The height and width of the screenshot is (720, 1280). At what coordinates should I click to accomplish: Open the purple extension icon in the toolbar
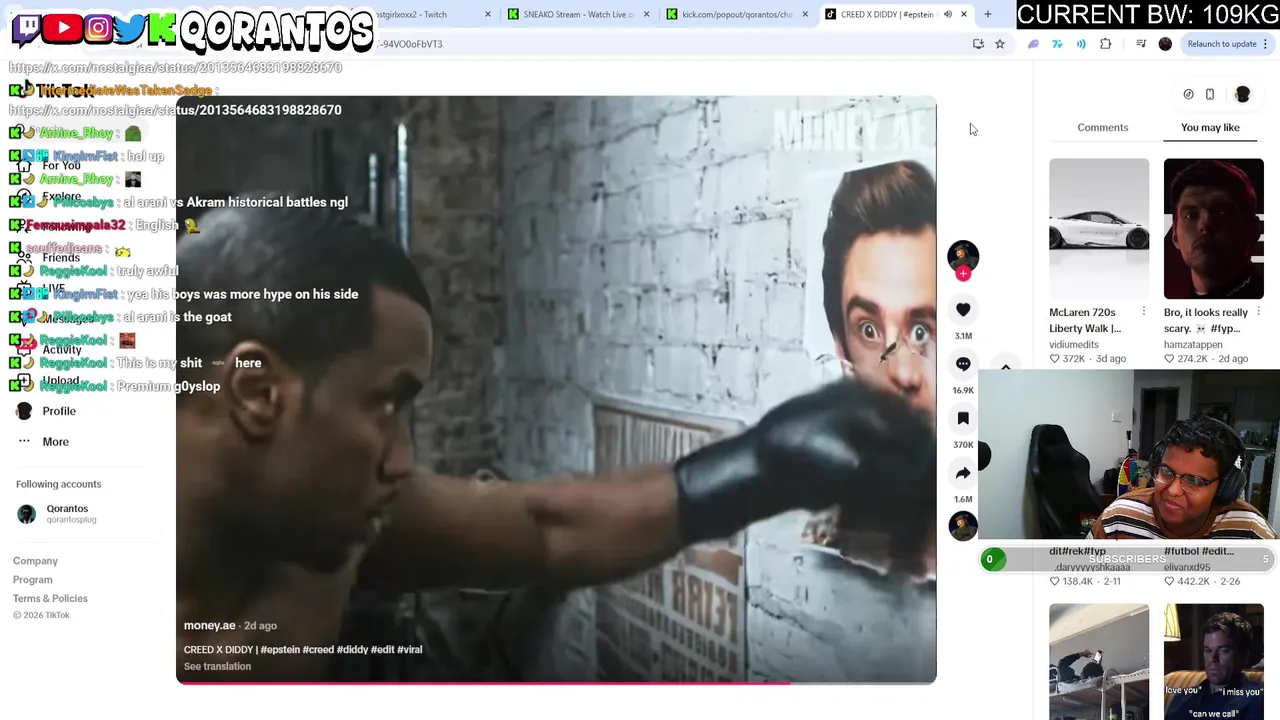point(1033,44)
